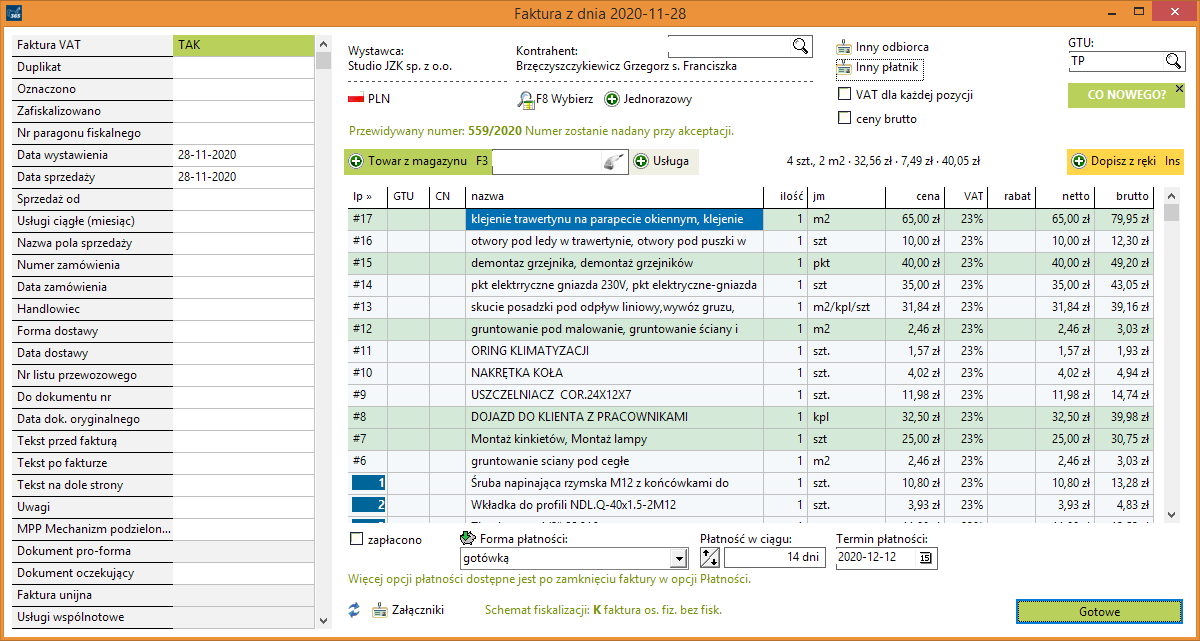Select the row DOJAZD DO KLIENTA Z PRACOWNIKAMI
The width and height of the screenshot is (1200, 641).
pos(750,417)
